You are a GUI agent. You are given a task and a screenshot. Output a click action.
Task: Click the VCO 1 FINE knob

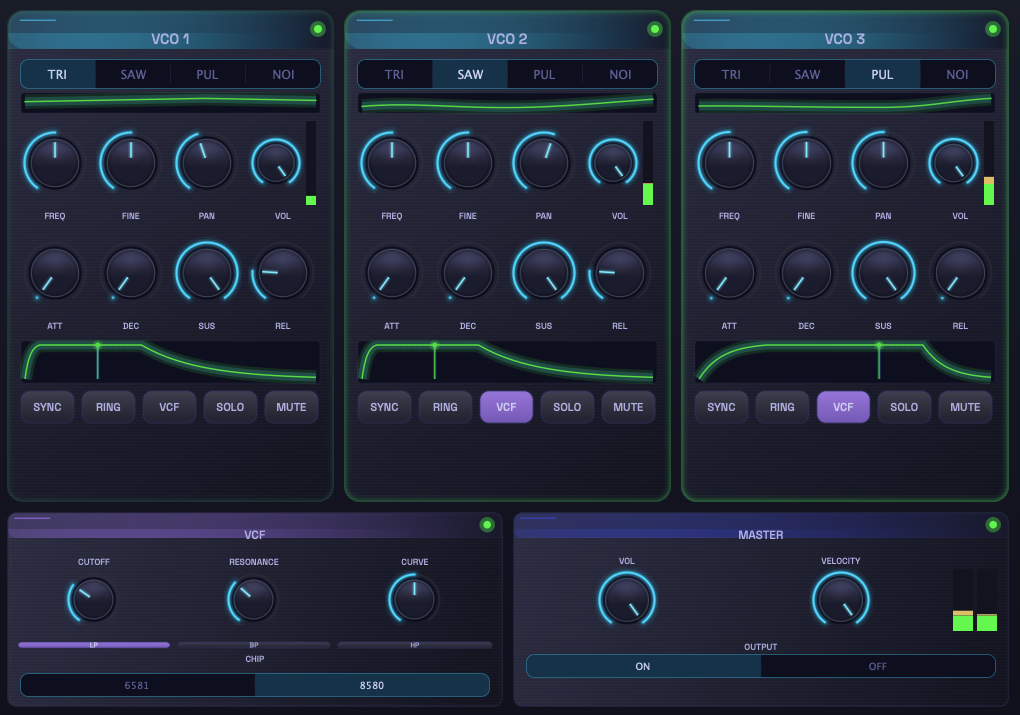click(131, 162)
